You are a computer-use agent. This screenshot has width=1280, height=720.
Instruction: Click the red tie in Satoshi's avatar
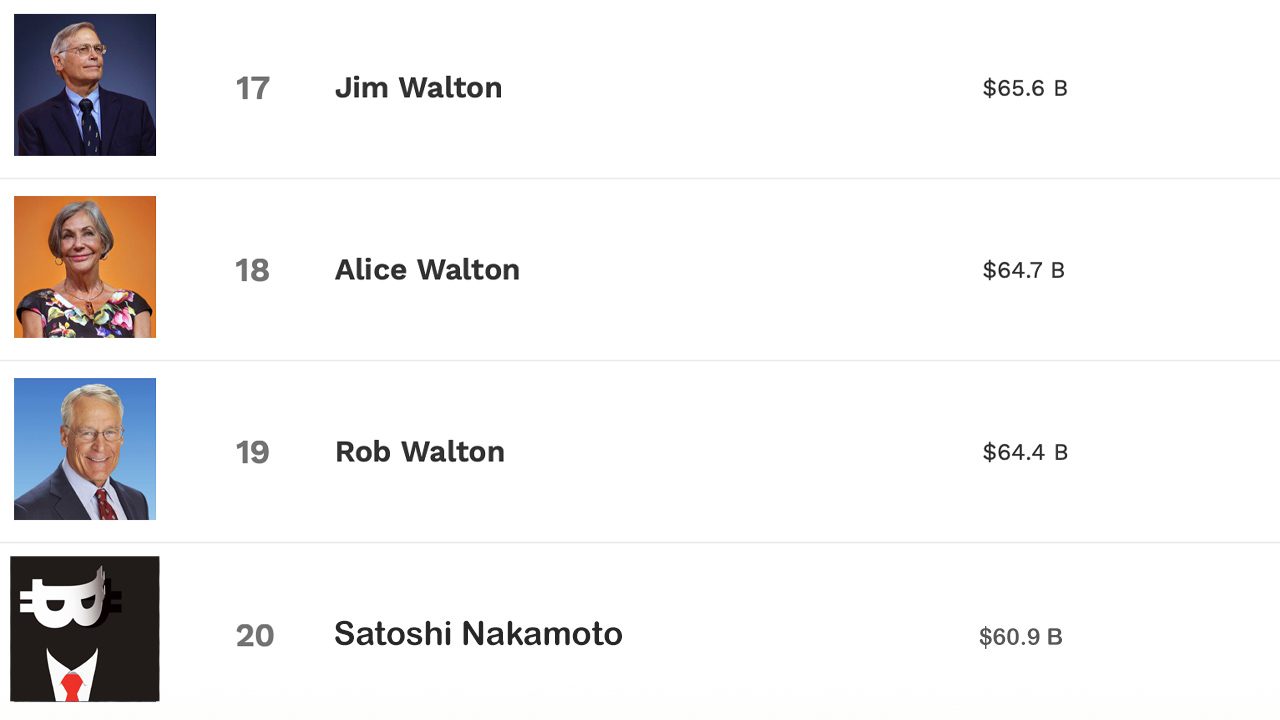click(x=71, y=686)
